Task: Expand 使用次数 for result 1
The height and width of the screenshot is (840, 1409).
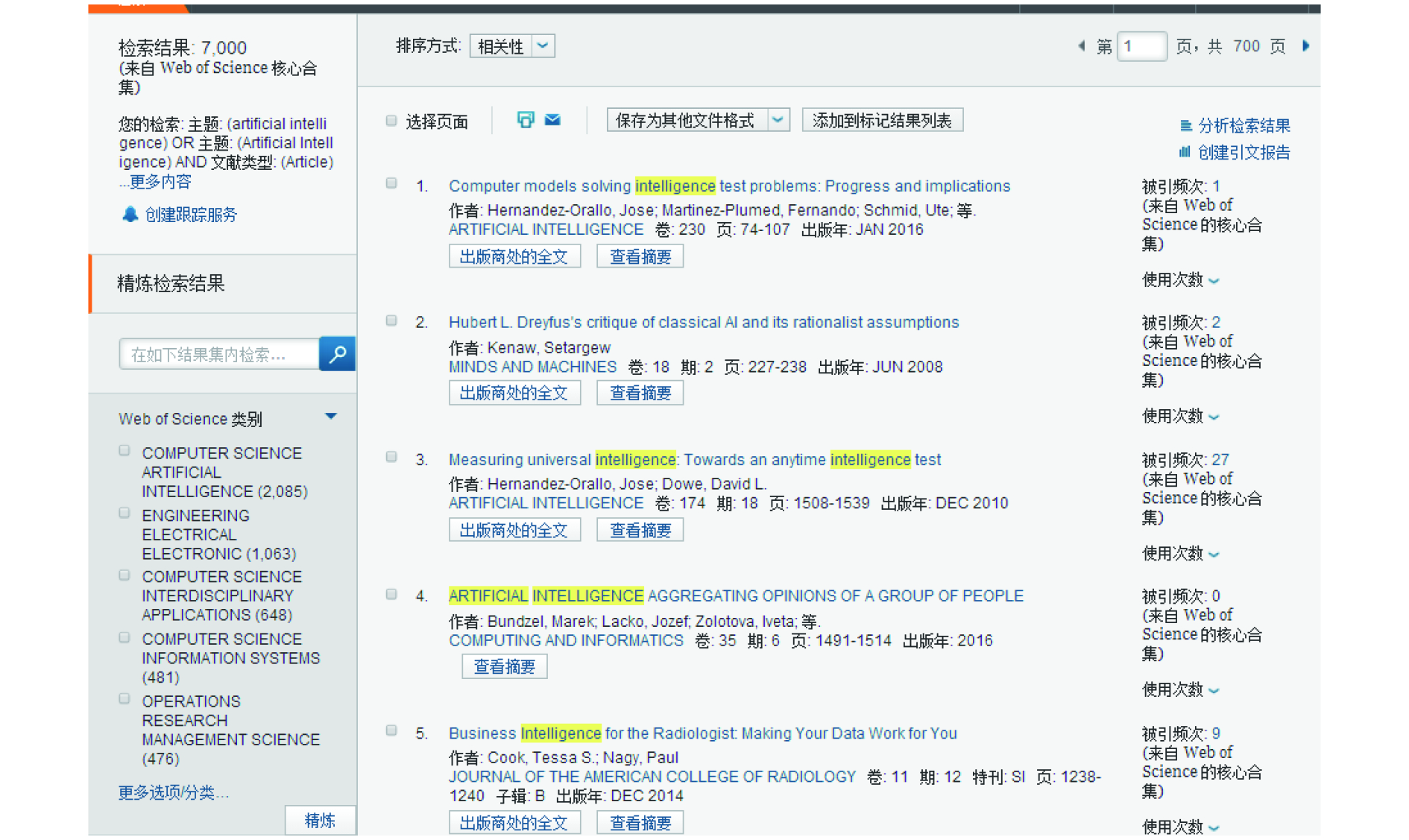Action: pyautogui.click(x=1180, y=280)
